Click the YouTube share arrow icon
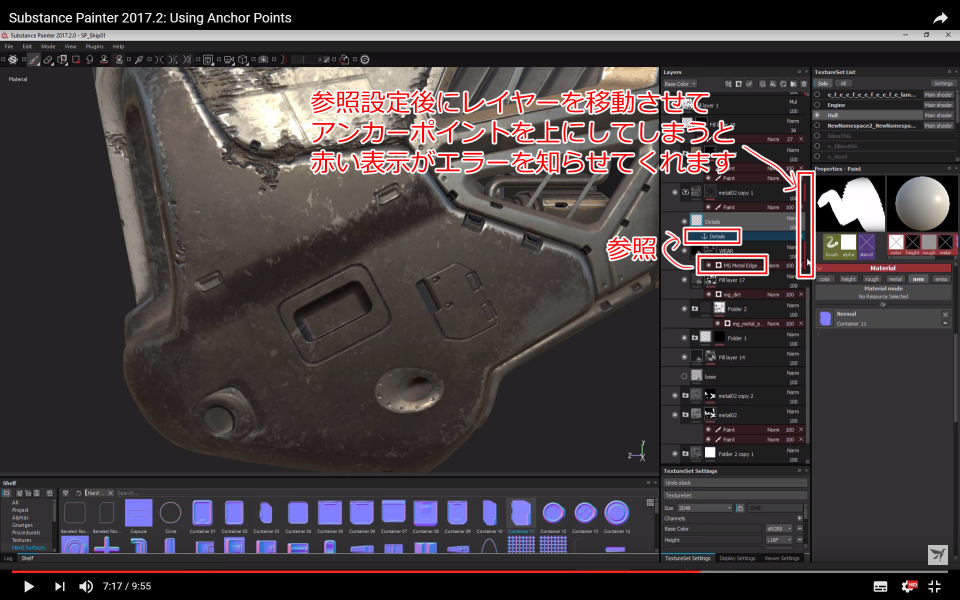The height and width of the screenshot is (600, 960). (940, 18)
